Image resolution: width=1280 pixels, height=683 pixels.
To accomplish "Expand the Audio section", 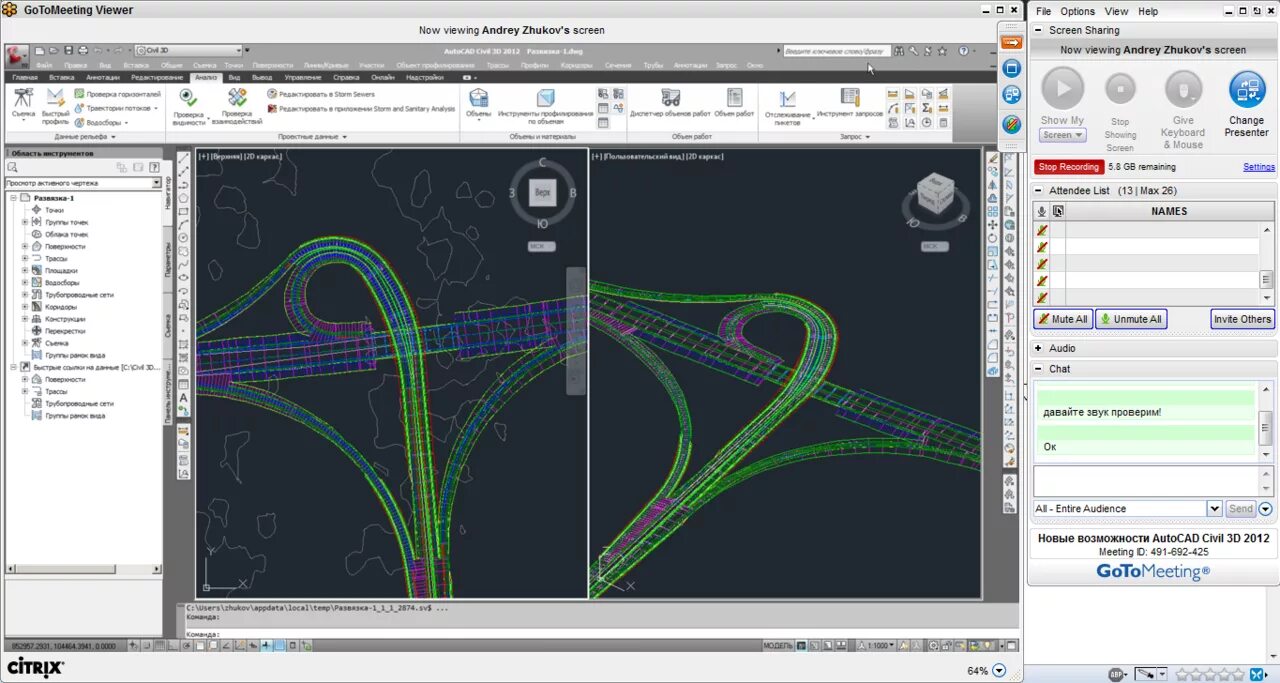I will (x=1038, y=348).
